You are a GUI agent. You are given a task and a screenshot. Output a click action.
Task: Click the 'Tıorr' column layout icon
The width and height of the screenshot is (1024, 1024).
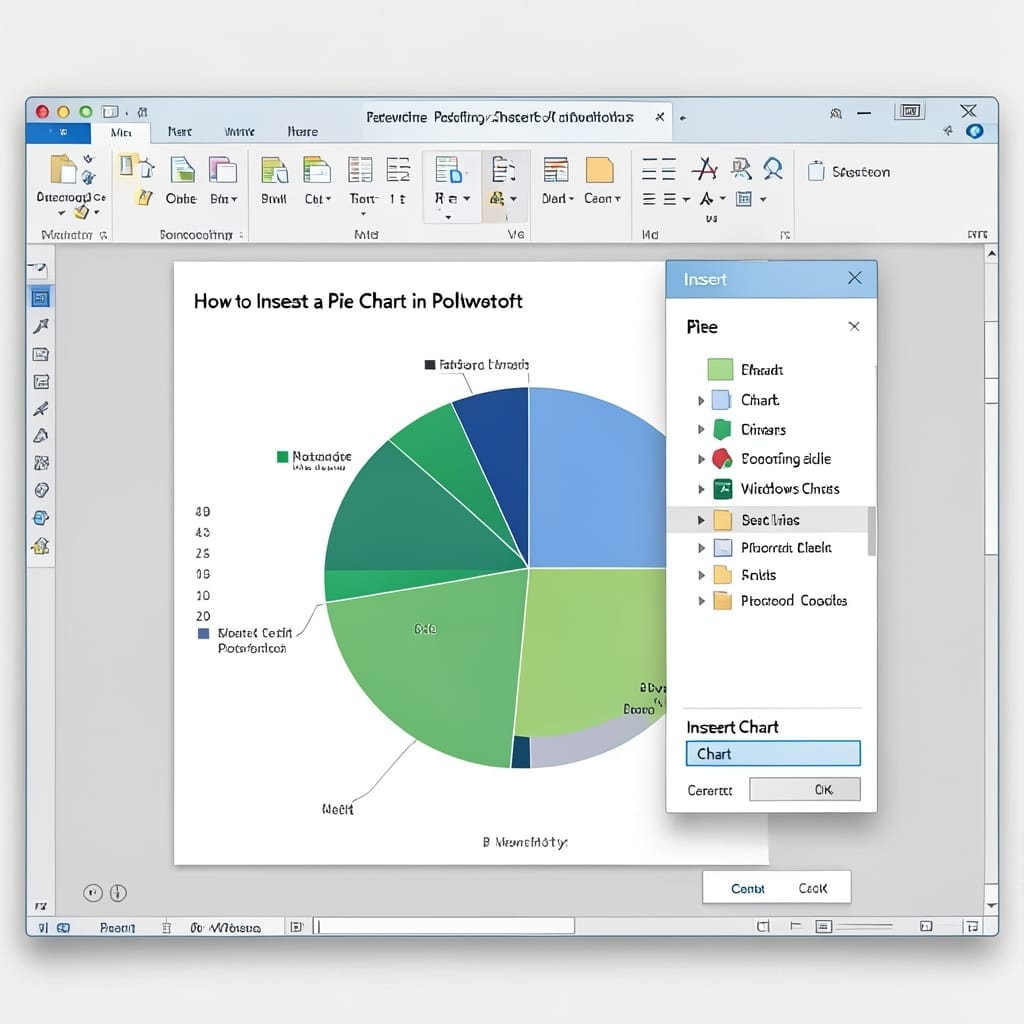pyautogui.click(x=360, y=170)
